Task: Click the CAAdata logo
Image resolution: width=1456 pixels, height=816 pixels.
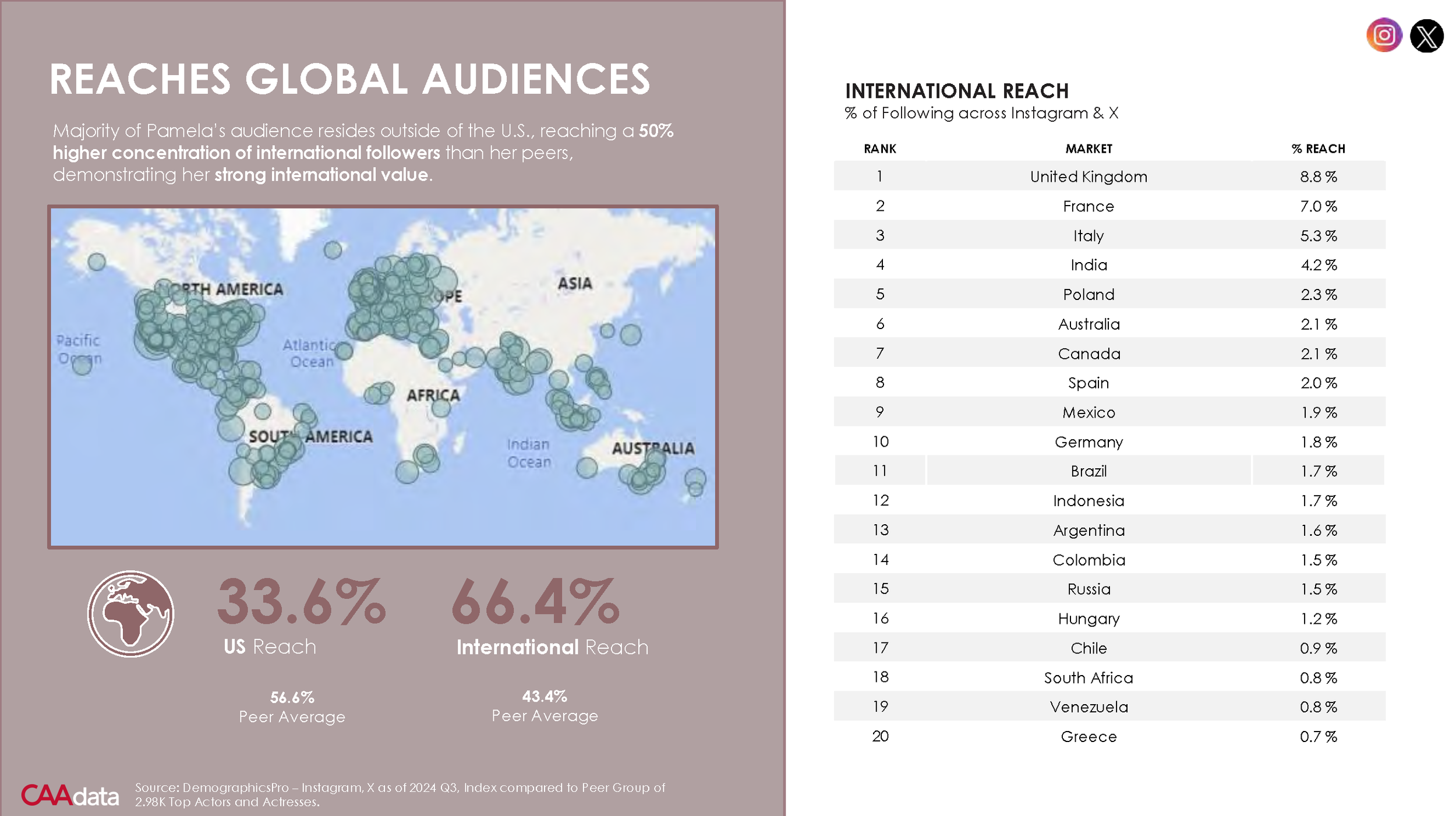Action: [x=70, y=795]
